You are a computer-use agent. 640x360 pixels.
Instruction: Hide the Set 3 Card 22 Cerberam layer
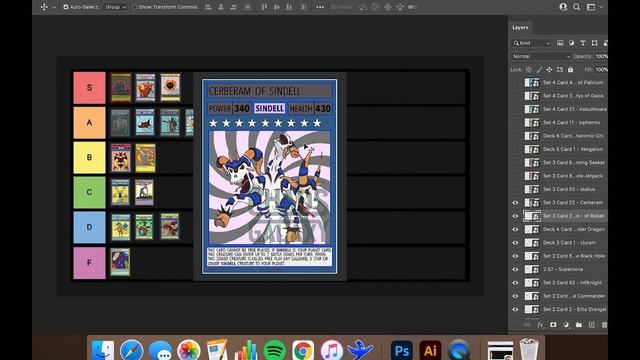pyautogui.click(x=516, y=203)
